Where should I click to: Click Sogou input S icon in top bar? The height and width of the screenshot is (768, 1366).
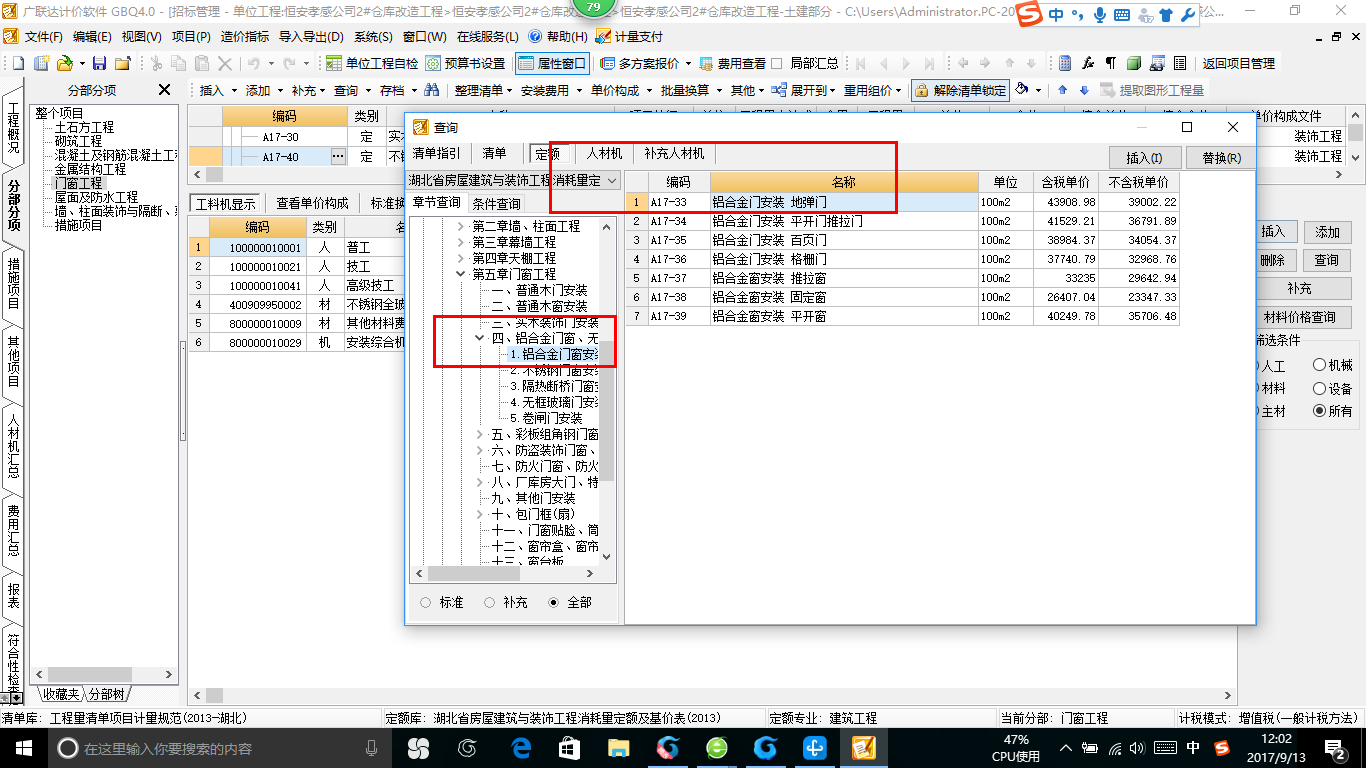[x=1031, y=14]
